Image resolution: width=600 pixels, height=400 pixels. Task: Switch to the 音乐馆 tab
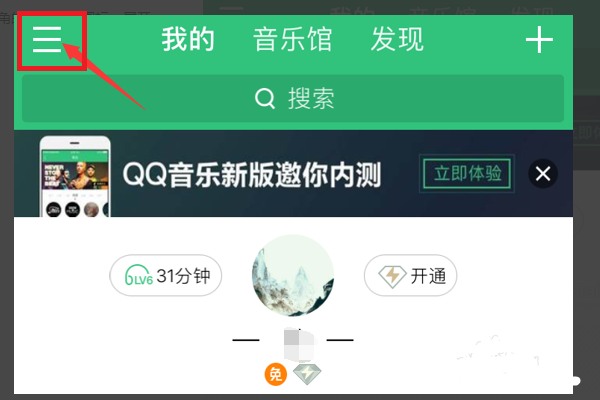[293, 39]
